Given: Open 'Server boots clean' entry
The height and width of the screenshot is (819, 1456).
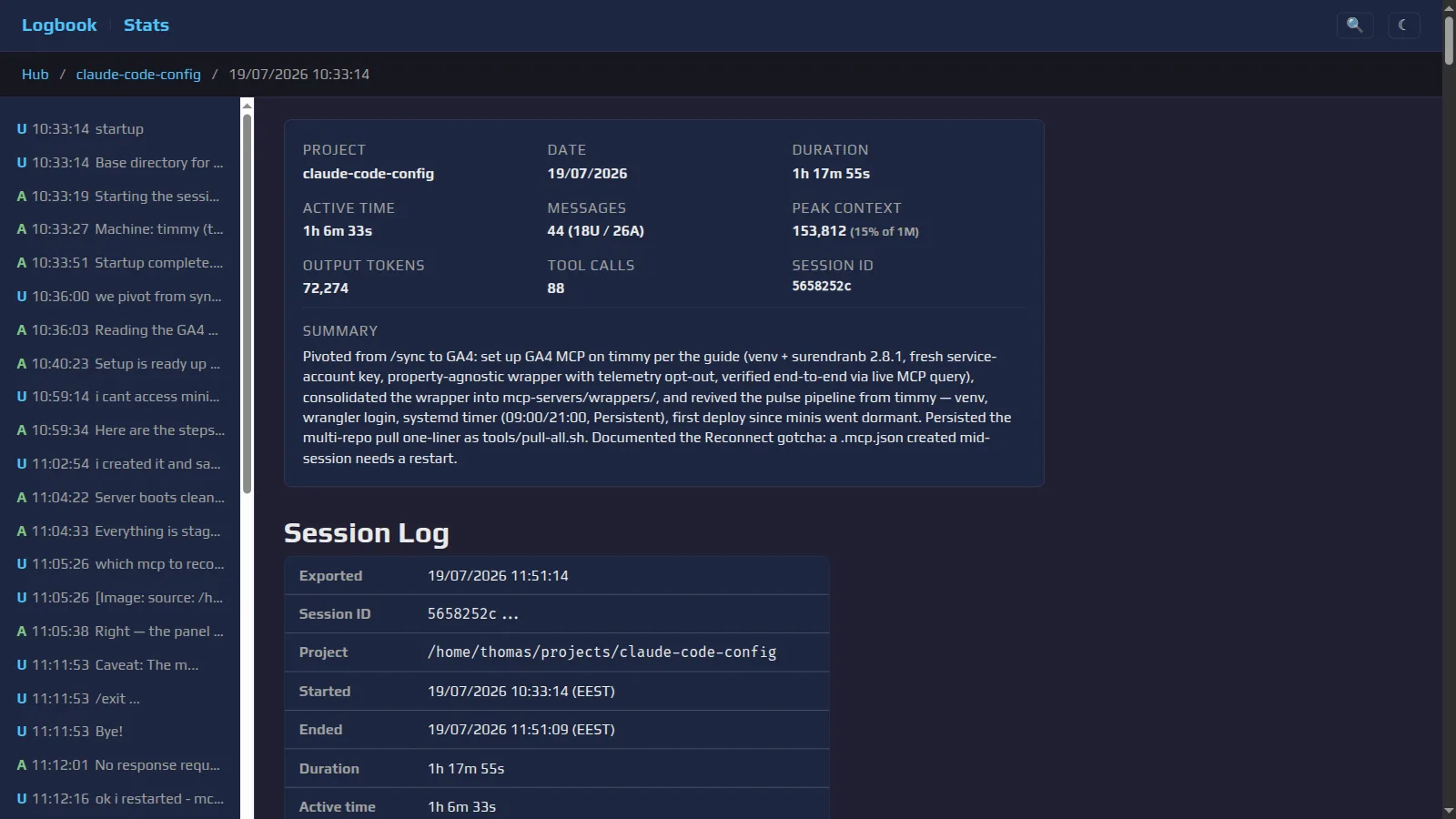Looking at the screenshot, I should coord(121,498).
